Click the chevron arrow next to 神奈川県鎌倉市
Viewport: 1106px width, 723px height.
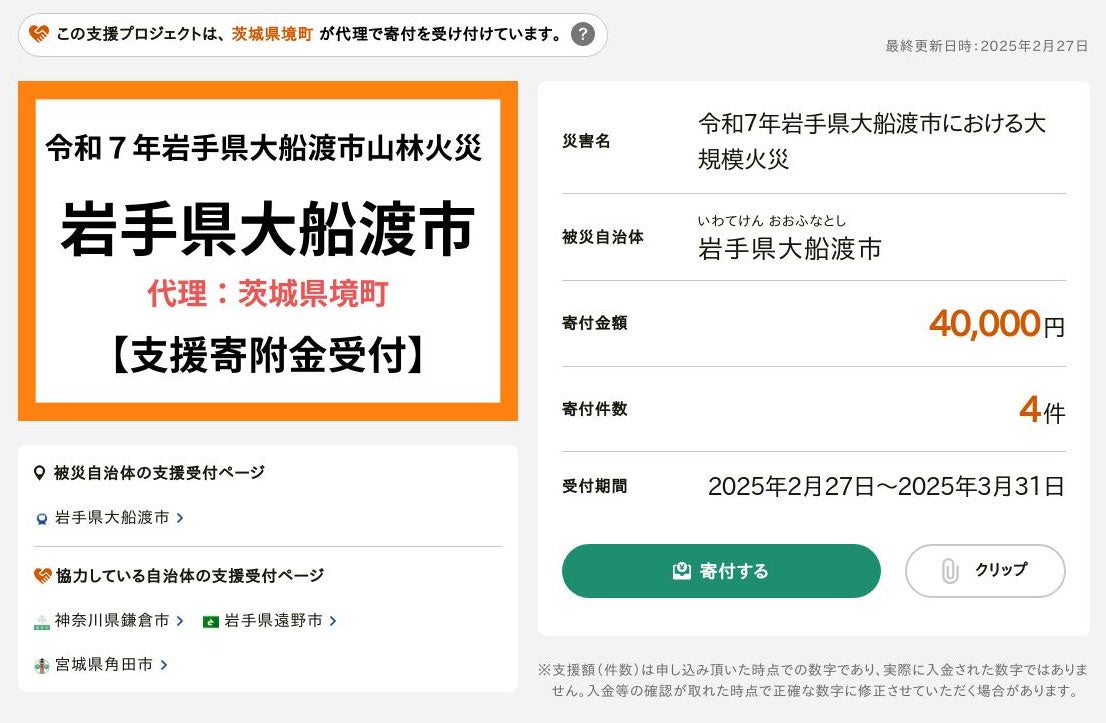[x=179, y=621]
